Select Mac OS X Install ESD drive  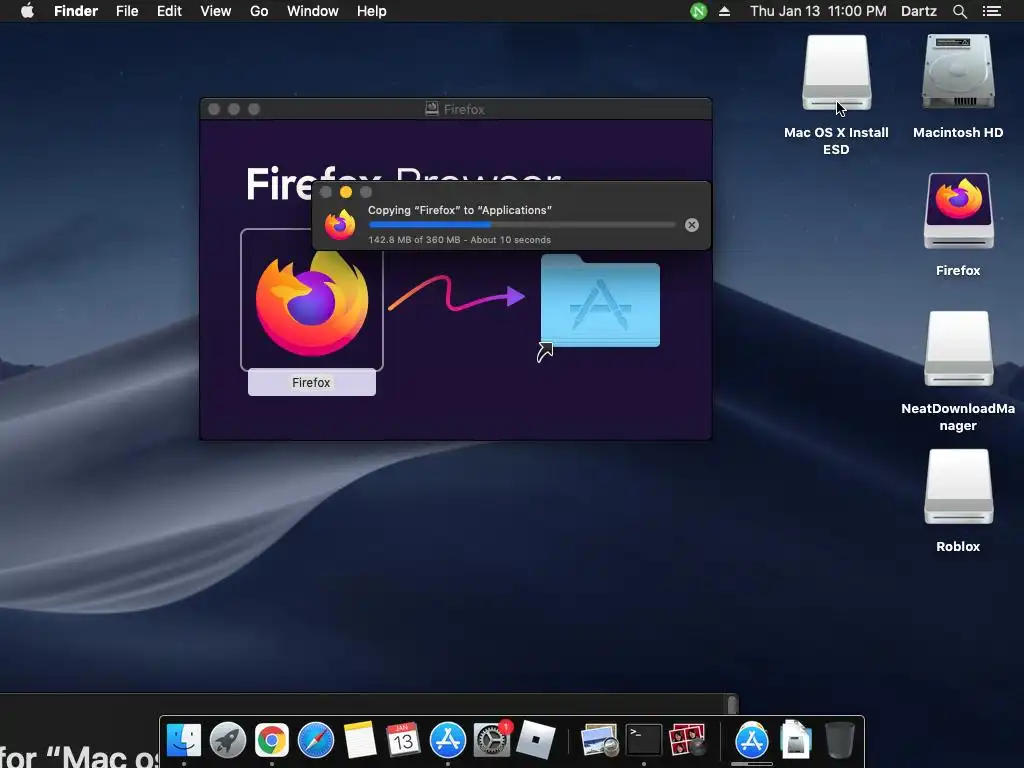pos(837,72)
